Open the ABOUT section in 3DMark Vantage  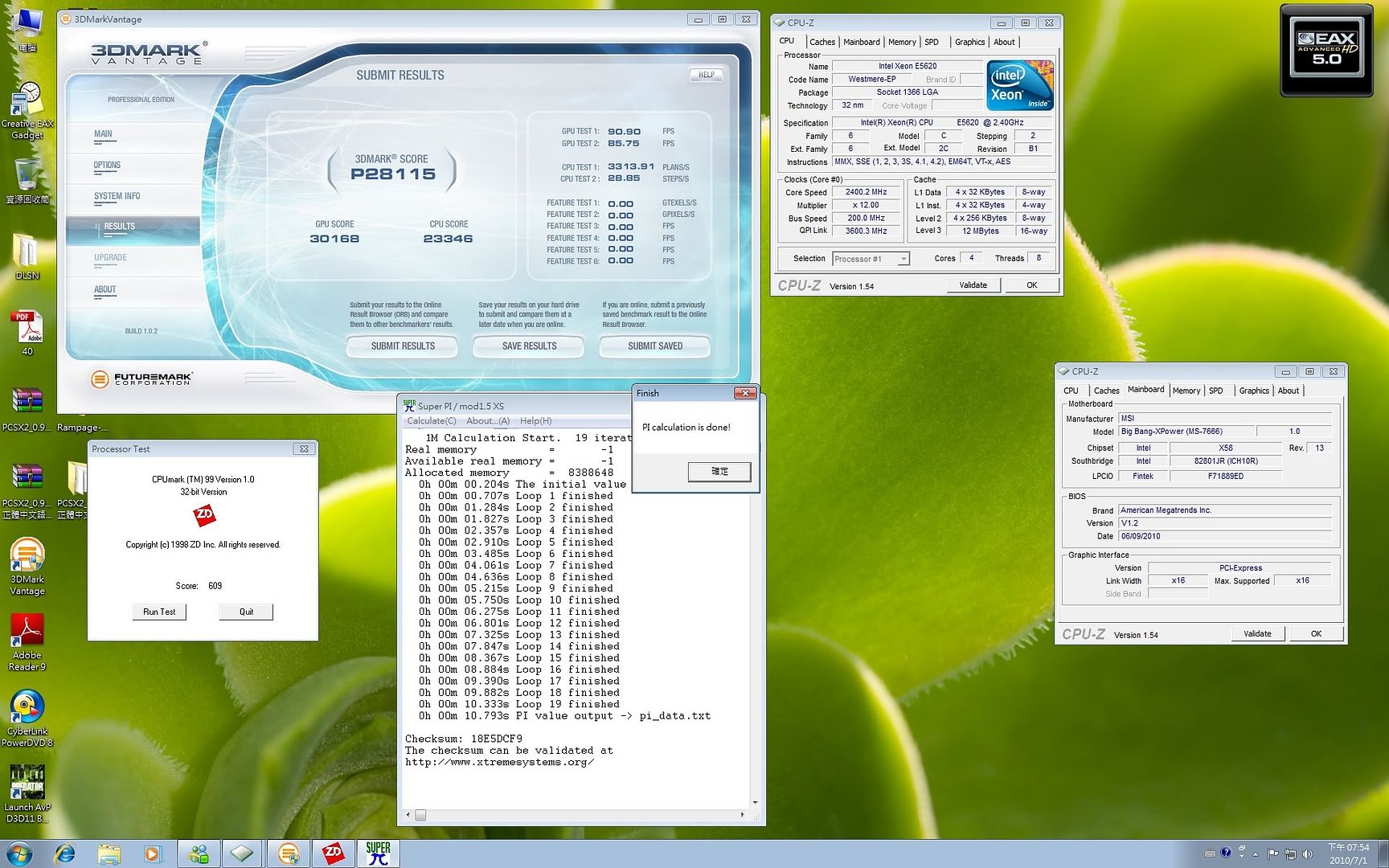(x=104, y=289)
